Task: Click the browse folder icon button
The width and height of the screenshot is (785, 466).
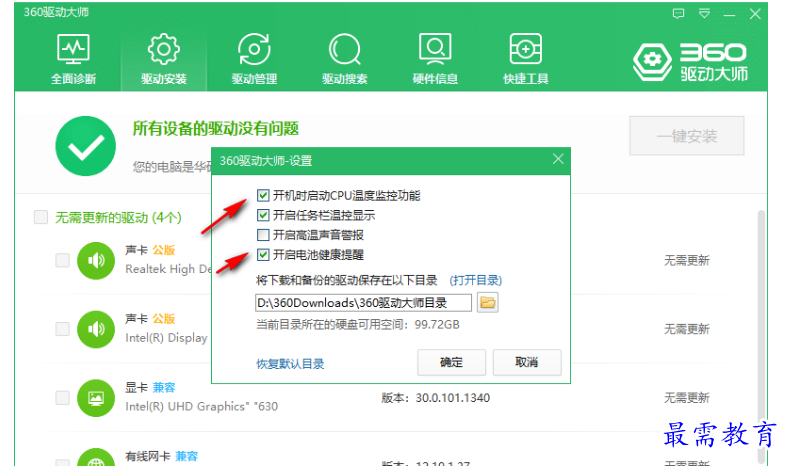Action: [x=487, y=302]
